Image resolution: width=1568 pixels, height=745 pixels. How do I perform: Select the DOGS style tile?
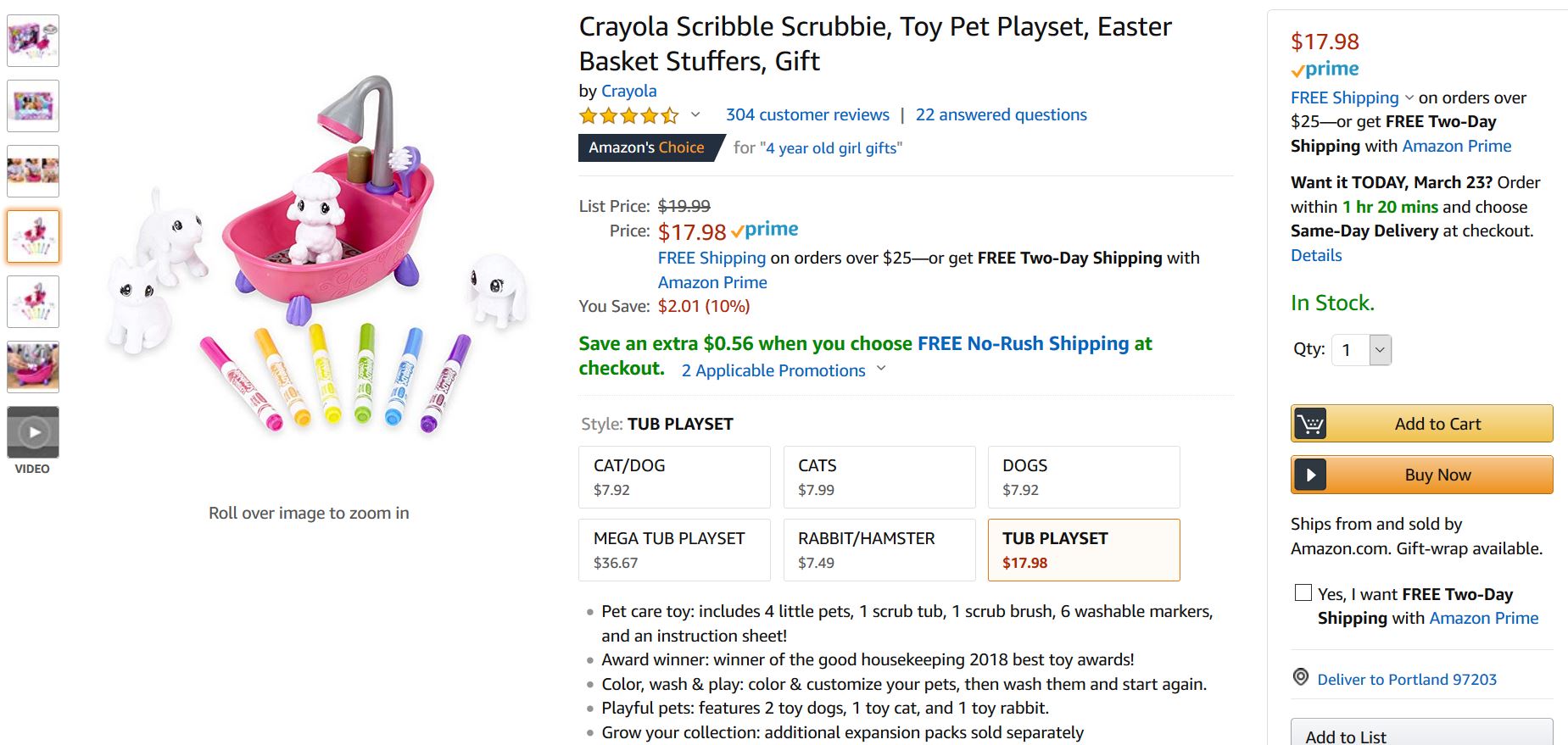tap(1084, 476)
